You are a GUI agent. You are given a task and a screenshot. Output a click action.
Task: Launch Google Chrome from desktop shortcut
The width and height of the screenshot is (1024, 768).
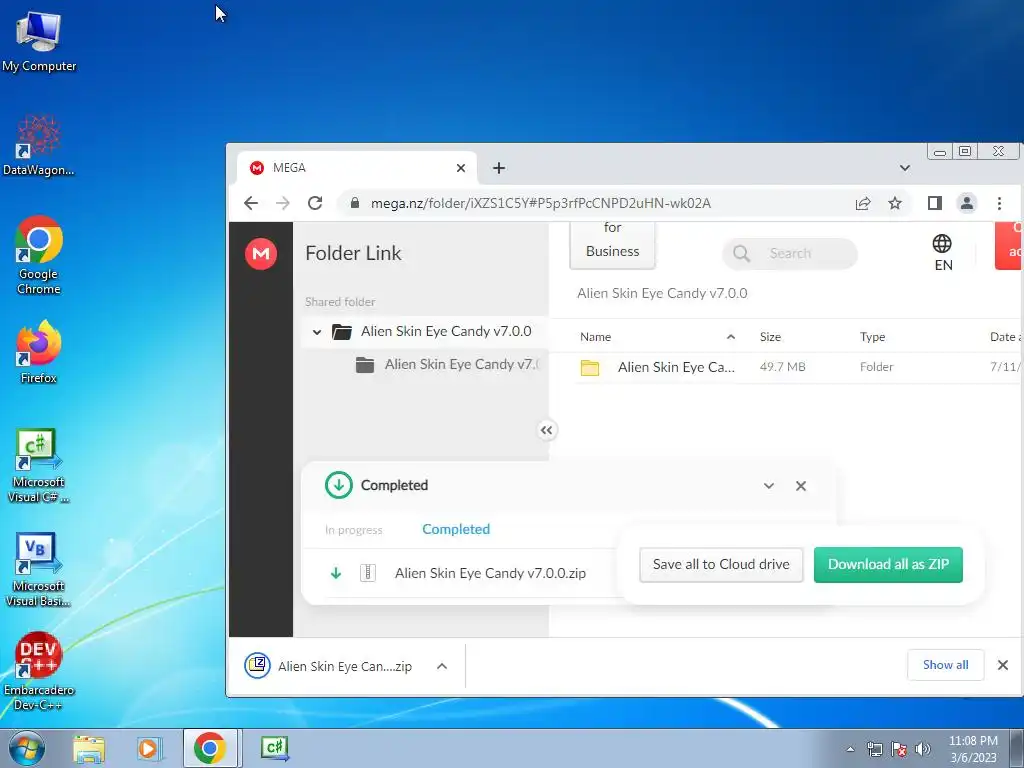(39, 255)
